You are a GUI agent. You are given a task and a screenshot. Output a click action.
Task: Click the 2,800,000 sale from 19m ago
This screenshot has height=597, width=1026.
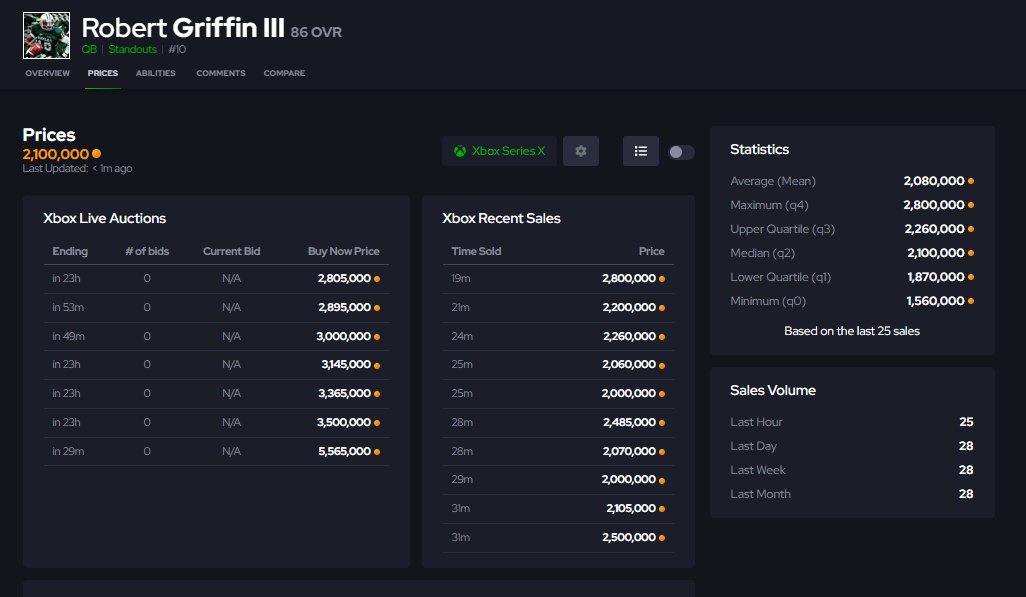coord(558,278)
